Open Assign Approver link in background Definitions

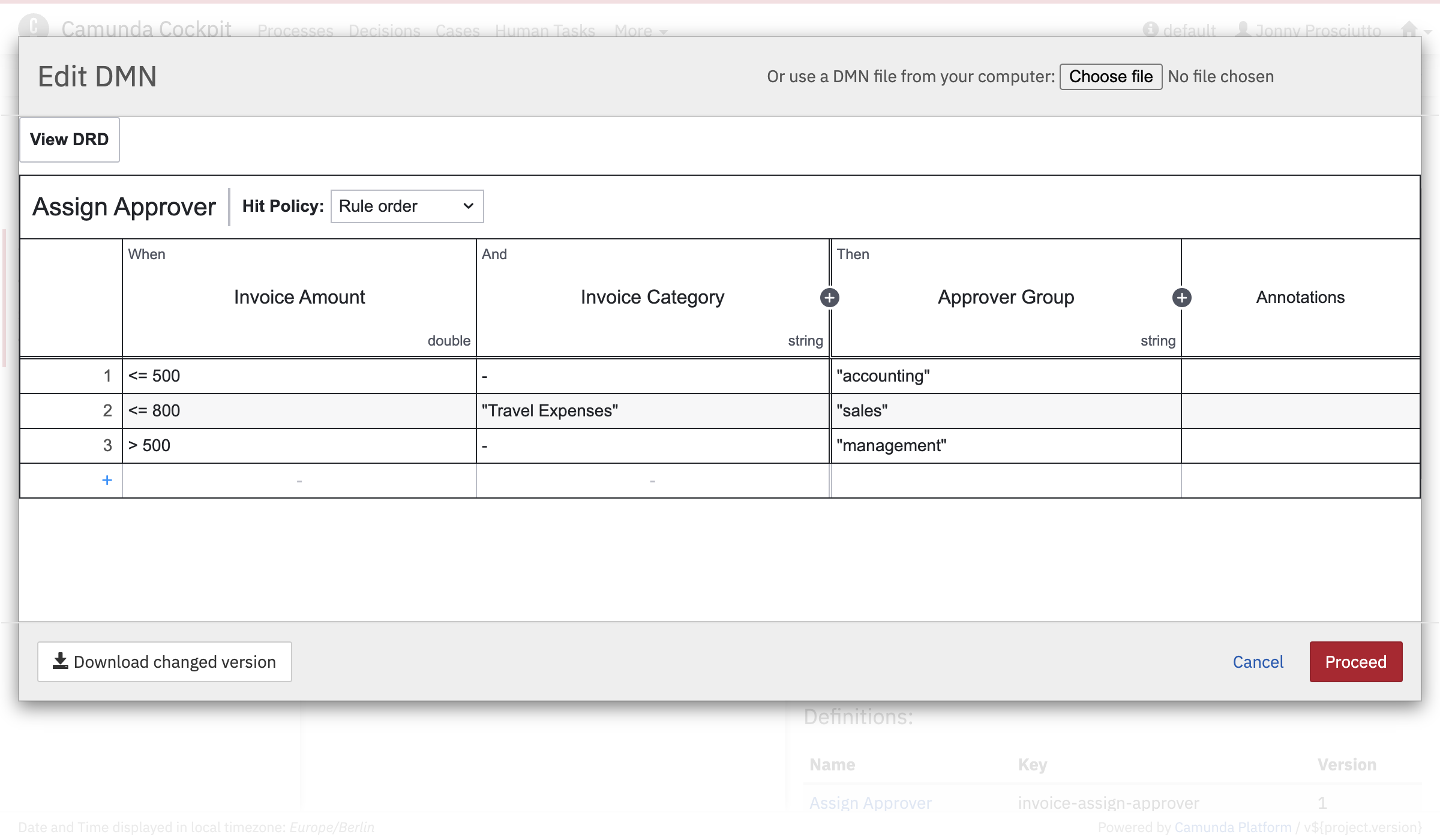coord(870,803)
